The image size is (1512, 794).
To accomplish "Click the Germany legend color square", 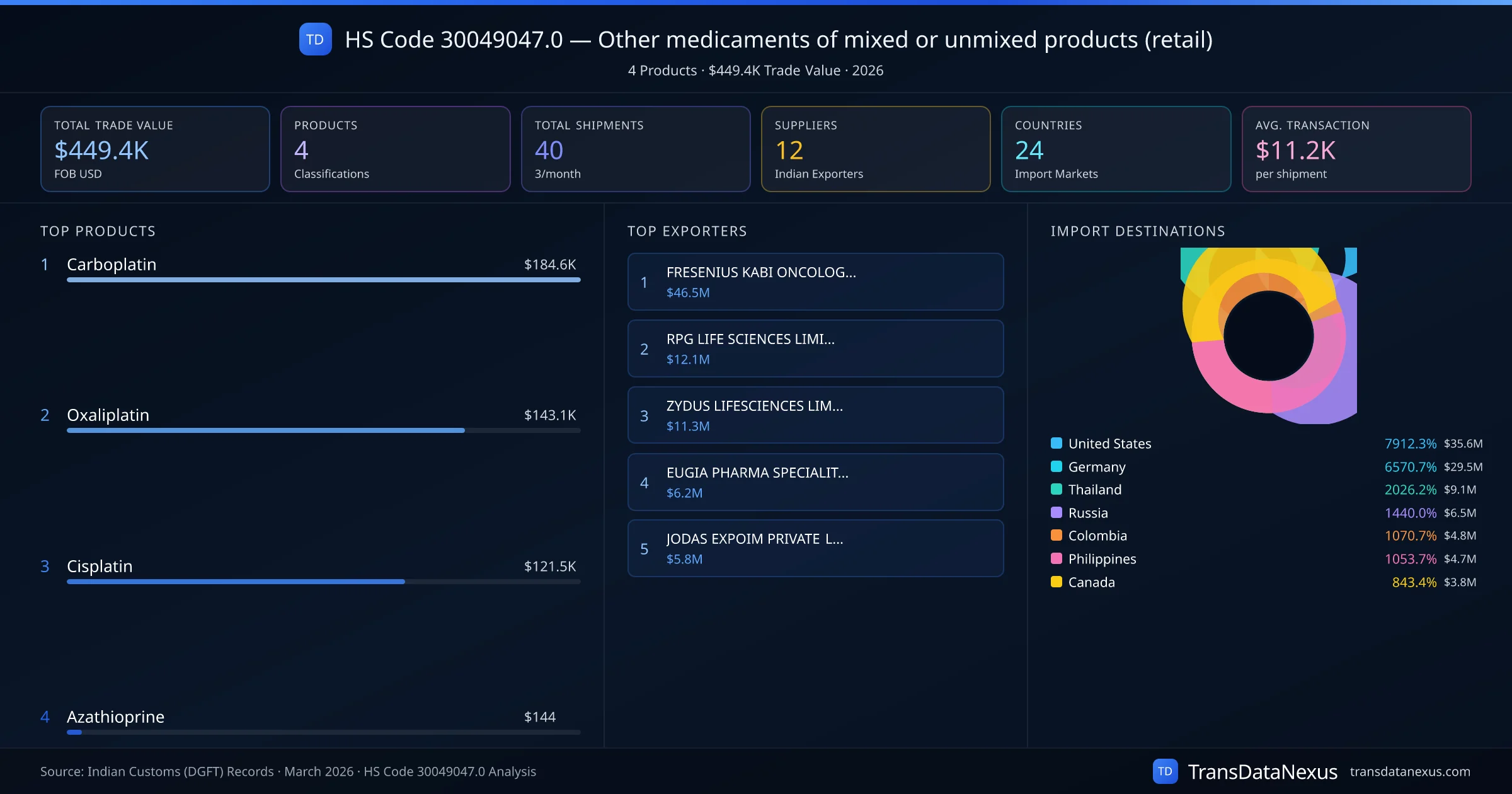I will point(1057,466).
